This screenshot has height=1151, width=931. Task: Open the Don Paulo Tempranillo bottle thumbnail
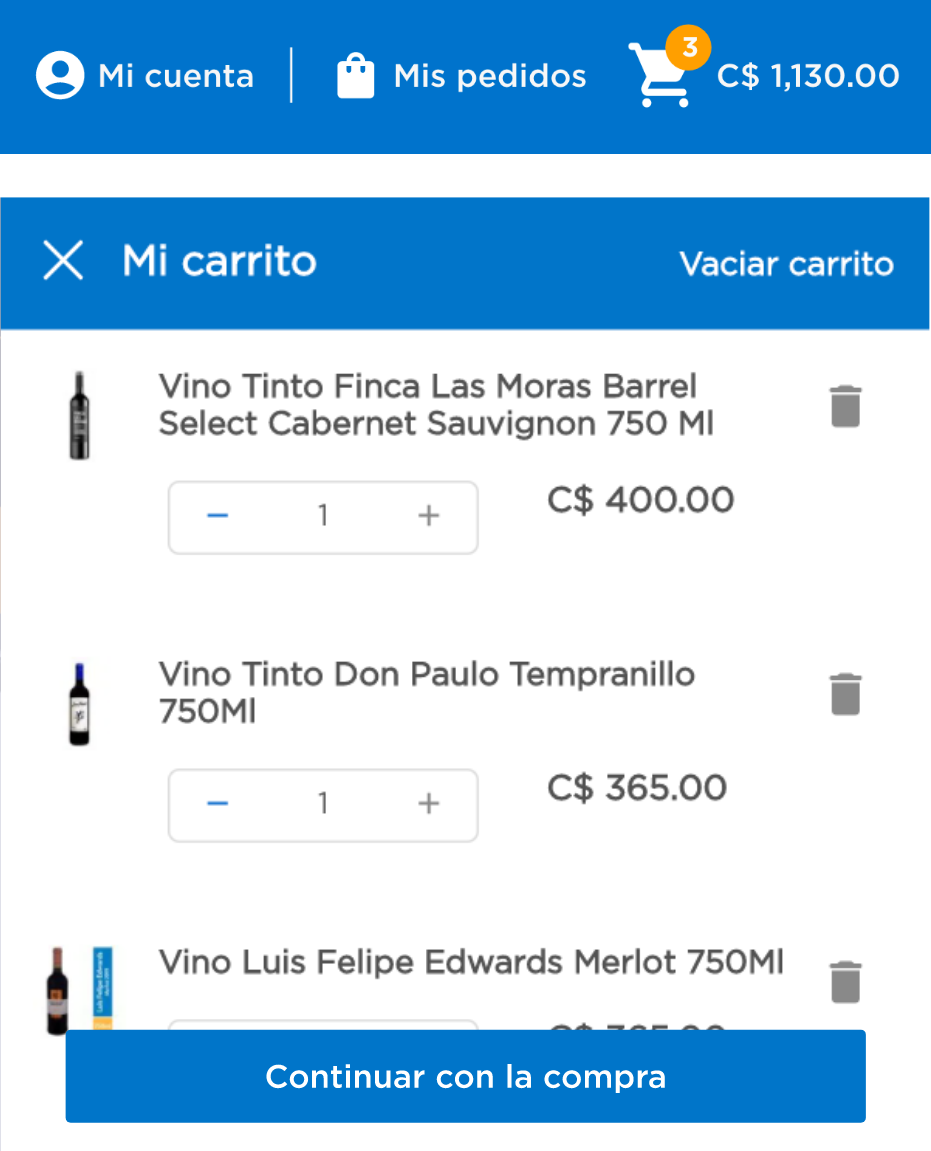click(79, 704)
